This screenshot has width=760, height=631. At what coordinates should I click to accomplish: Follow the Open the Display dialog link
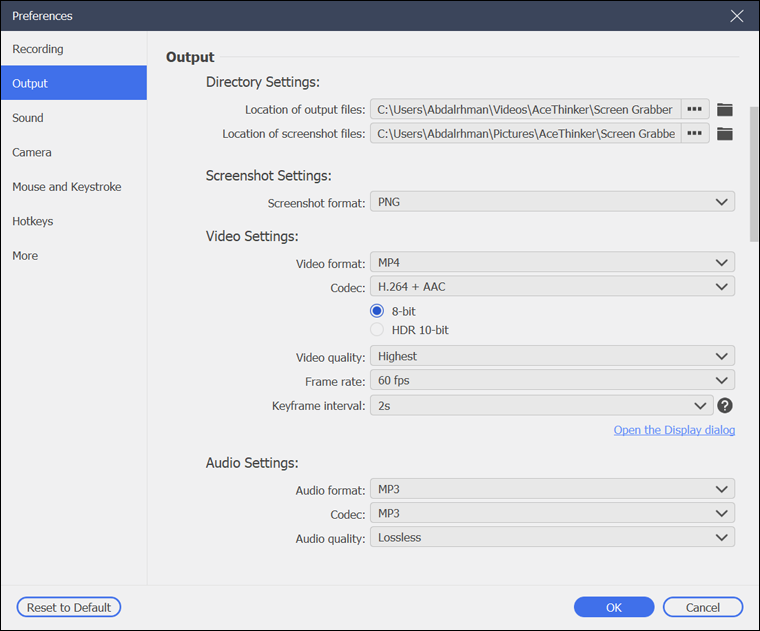(x=674, y=430)
